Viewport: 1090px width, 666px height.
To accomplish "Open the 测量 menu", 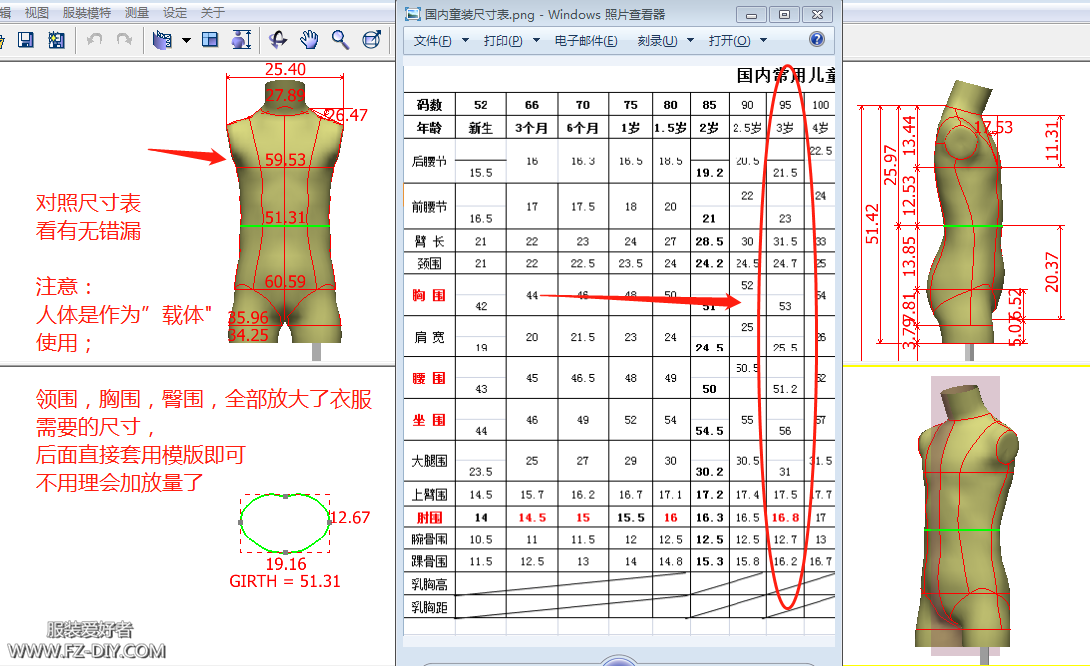I will click(137, 13).
